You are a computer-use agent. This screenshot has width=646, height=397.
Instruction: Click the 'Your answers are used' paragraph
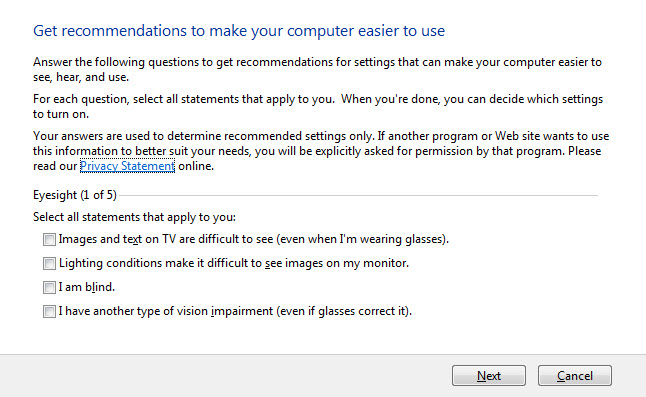tap(321, 151)
